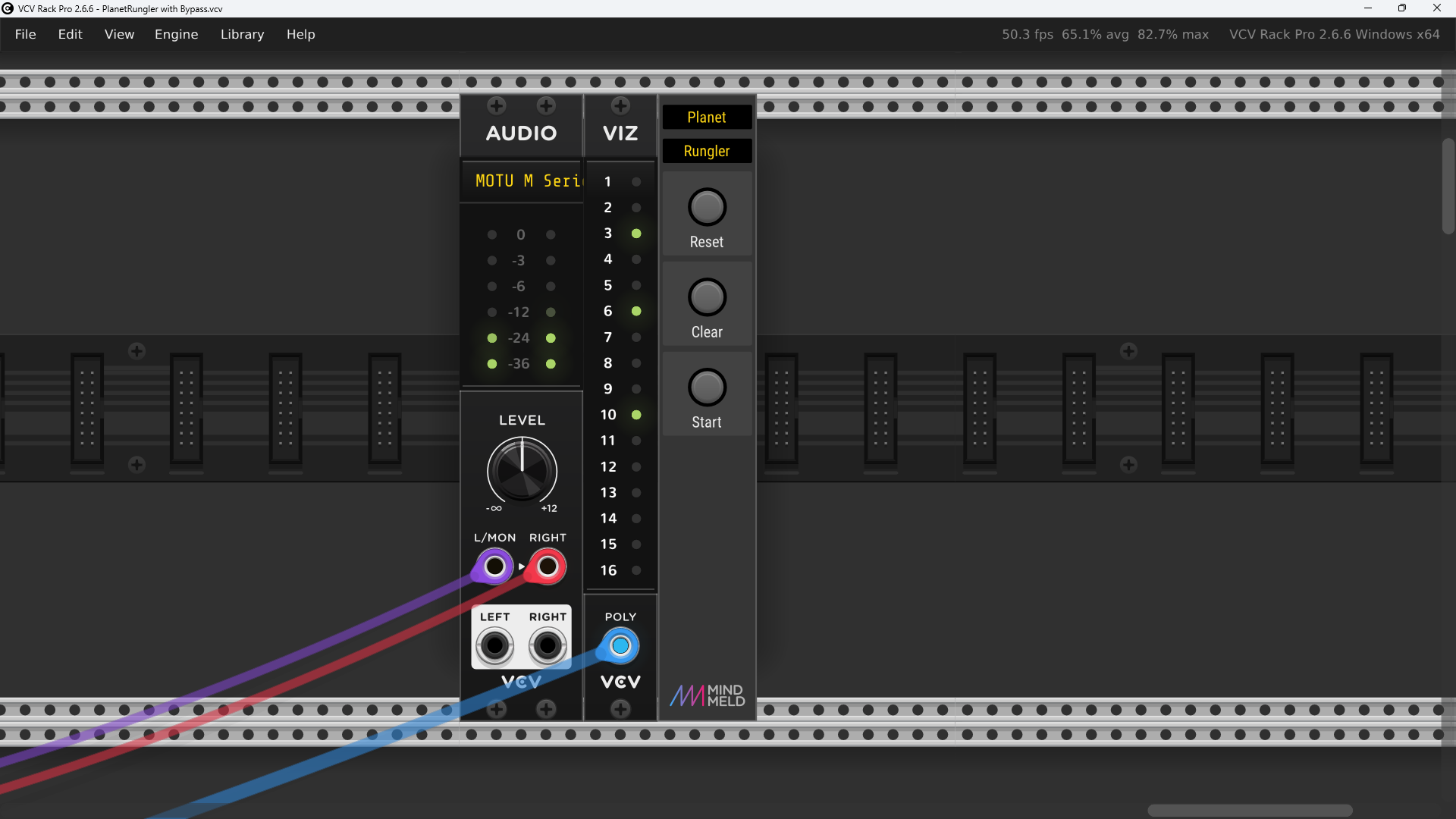
Task: Open the MOTU M Series device selector
Action: coord(522,180)
